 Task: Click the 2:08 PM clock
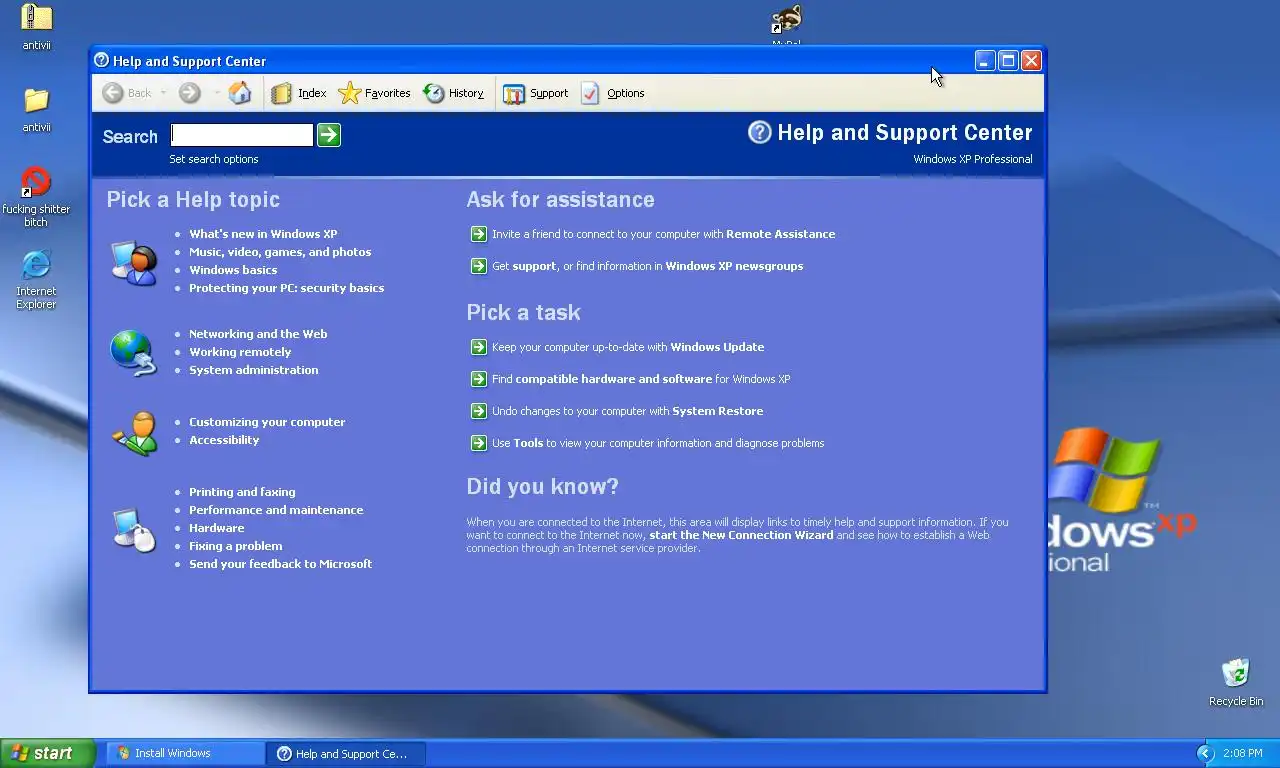coord(1243,753)
